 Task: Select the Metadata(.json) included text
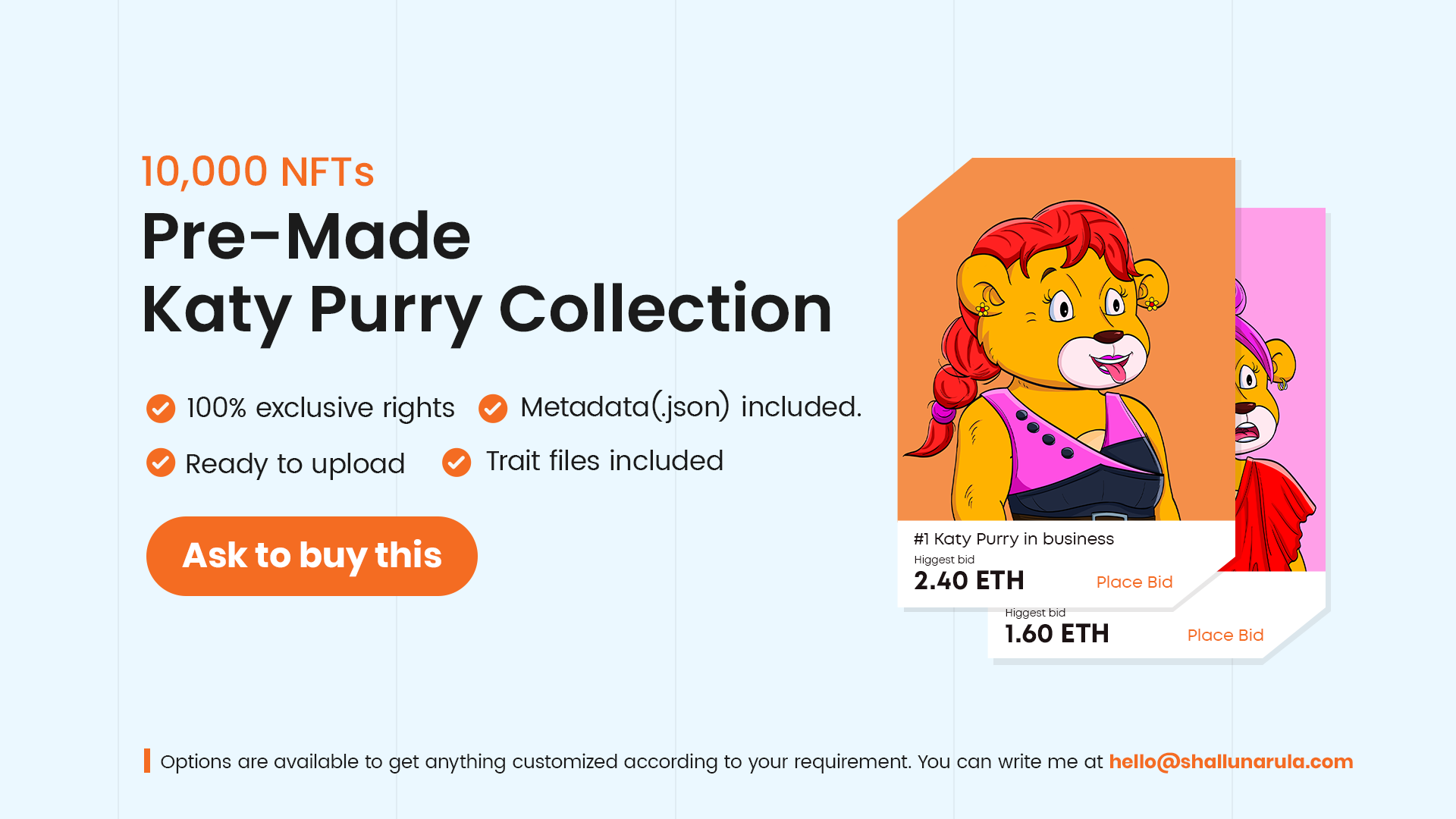691,407
